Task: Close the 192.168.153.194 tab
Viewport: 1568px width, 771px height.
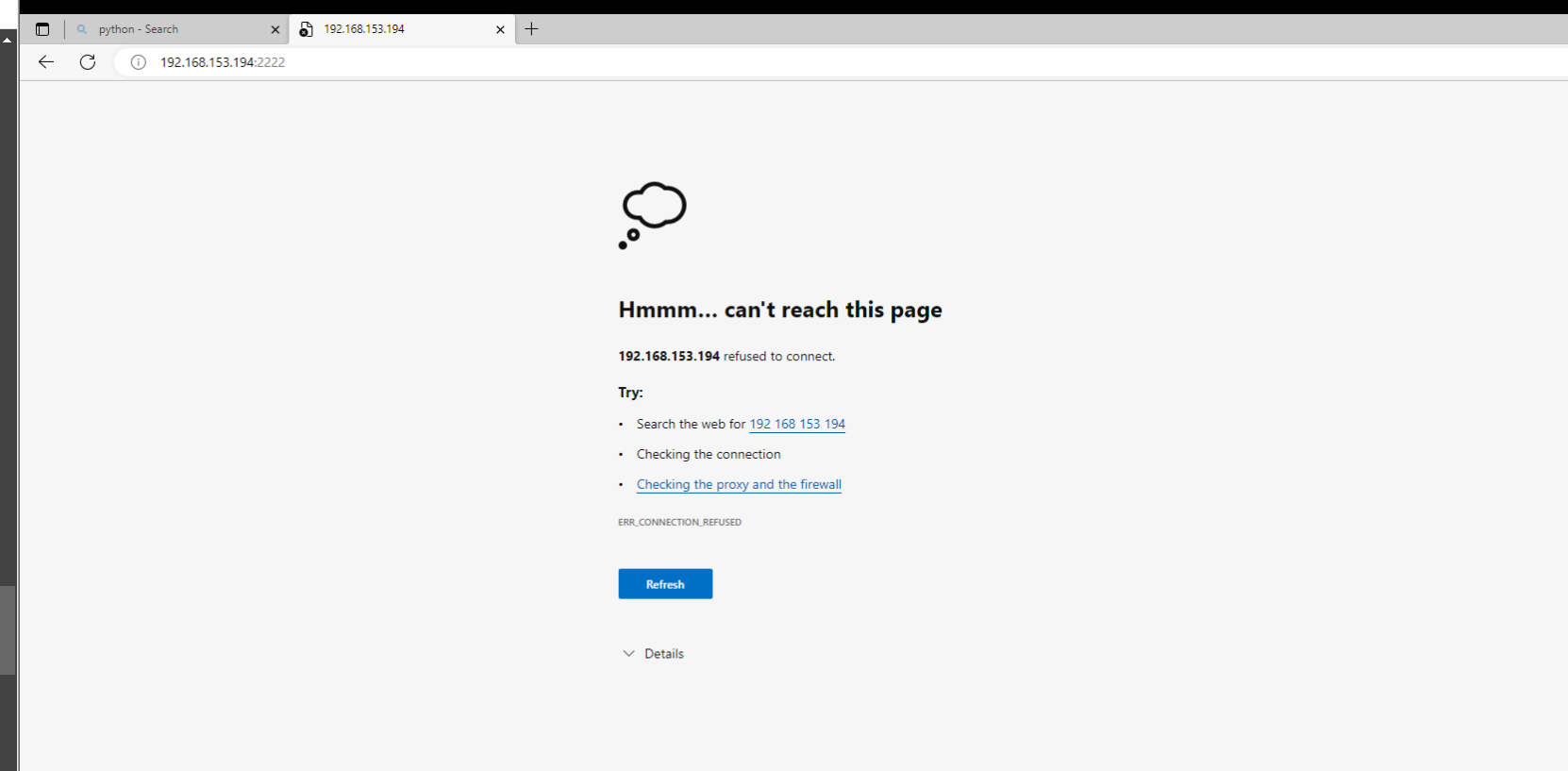Action: coord(500,30)
